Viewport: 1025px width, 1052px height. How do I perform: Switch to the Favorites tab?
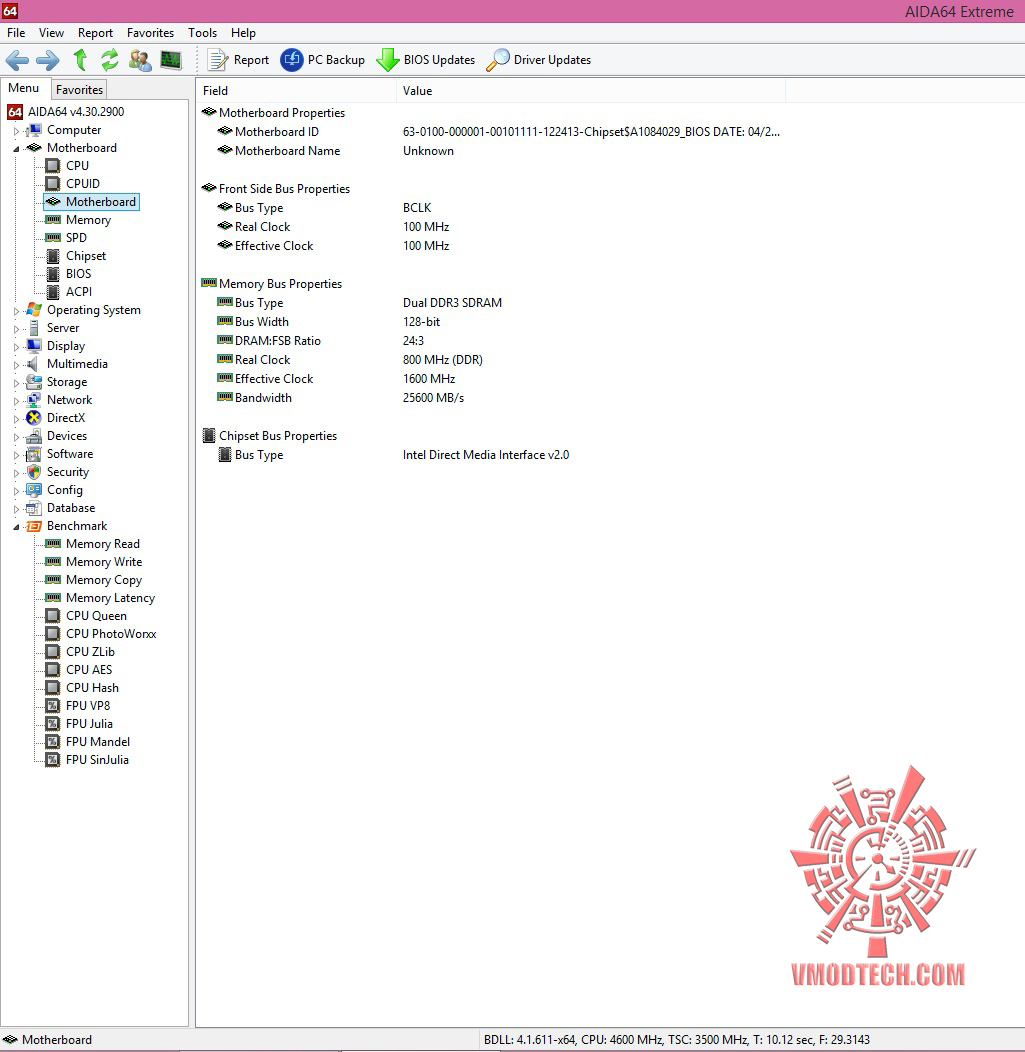pos(79,89)
